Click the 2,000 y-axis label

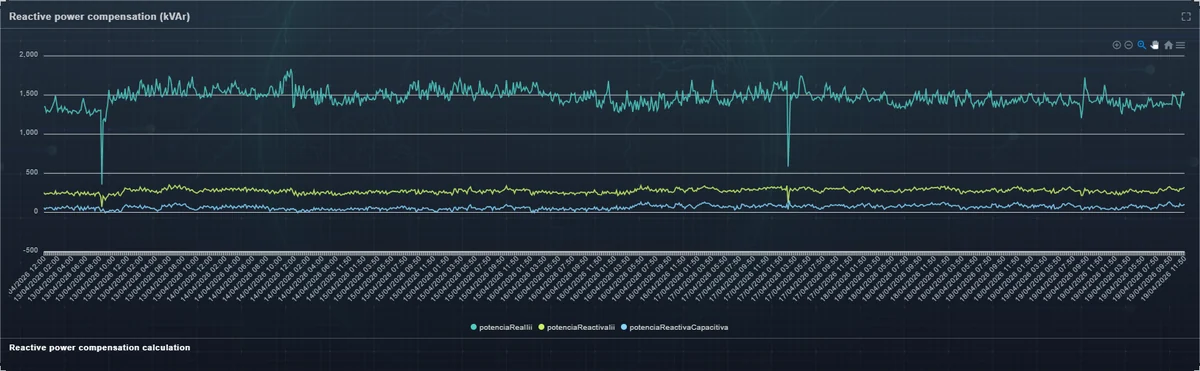click(x=28, y=55)
